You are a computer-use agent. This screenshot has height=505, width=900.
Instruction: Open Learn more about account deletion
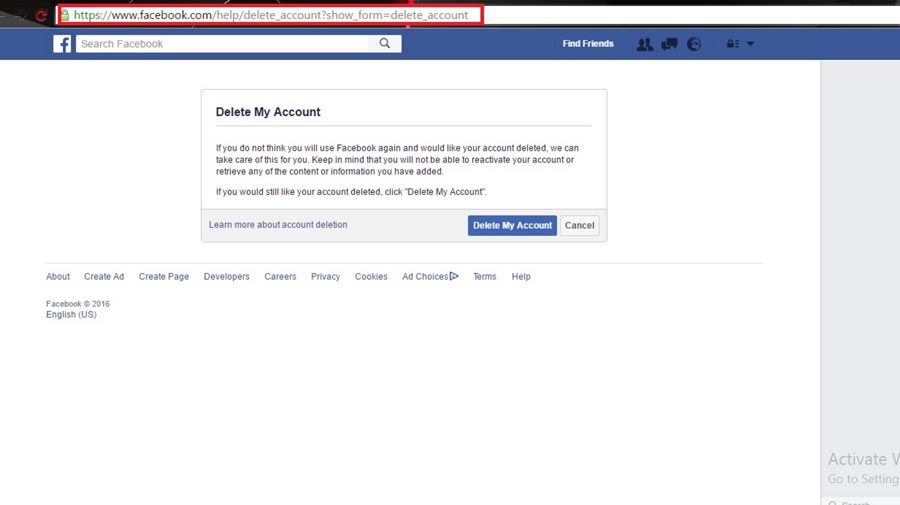278,225
